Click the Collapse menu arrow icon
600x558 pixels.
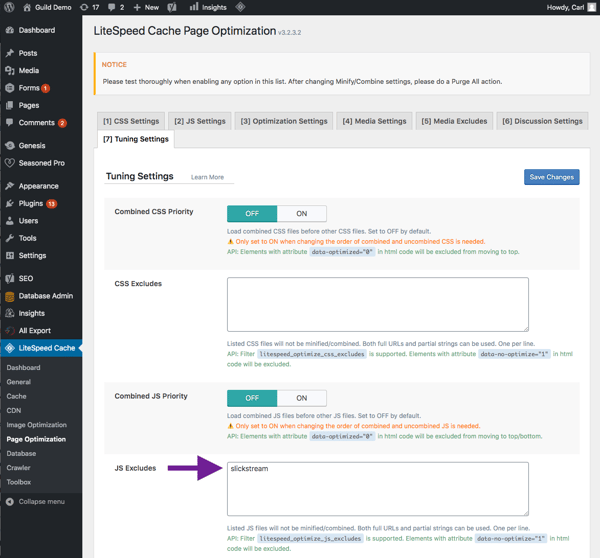pyautogui.click(x=10, y=502)
